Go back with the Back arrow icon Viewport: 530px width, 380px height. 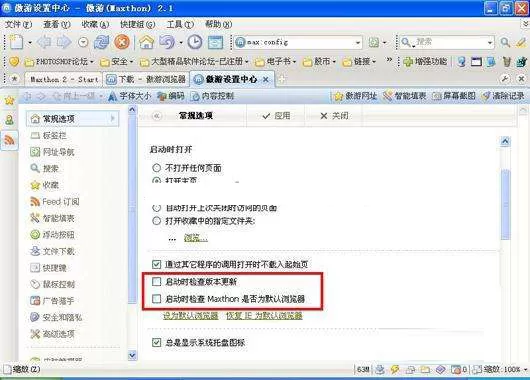44,42
